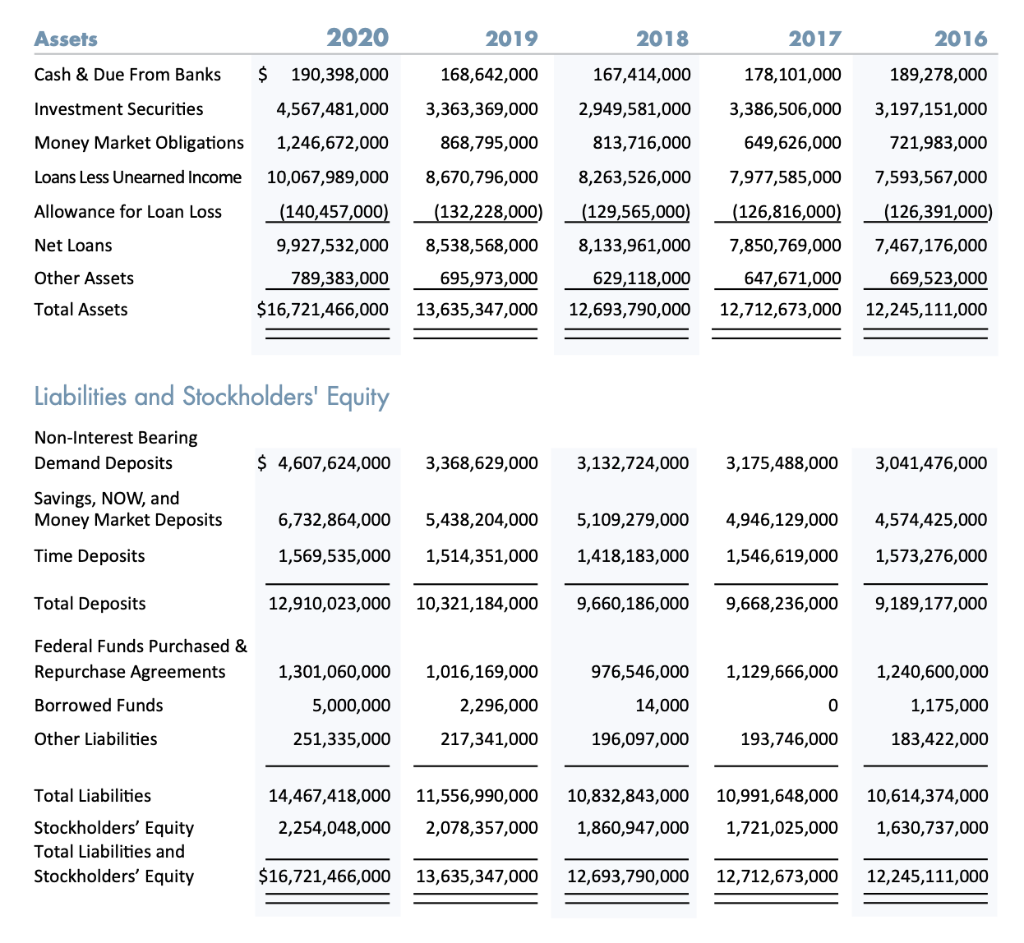Click the 2017 Borrowed Funds value of 0
Screen dimensions: 1024x943
(834, 705)
